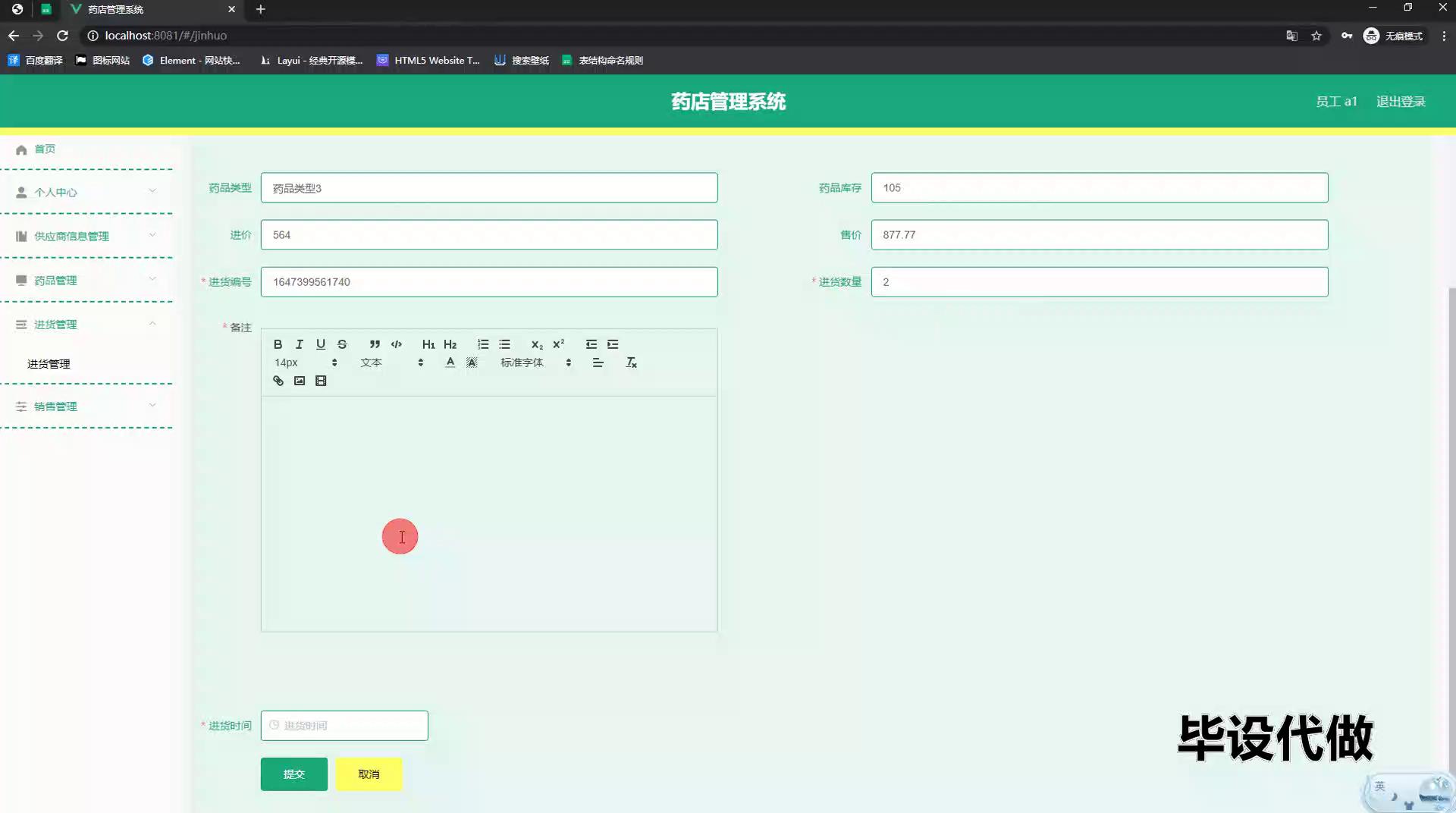Insert a code block in the editor

pos(396,344)
